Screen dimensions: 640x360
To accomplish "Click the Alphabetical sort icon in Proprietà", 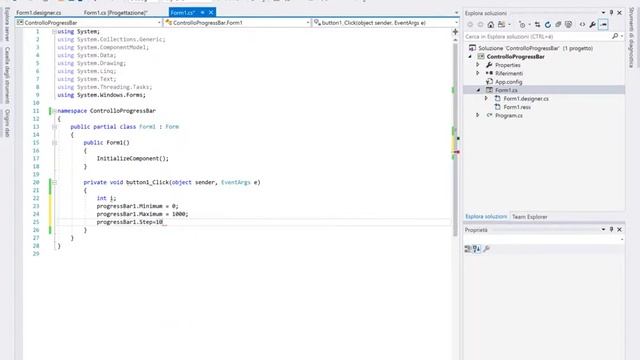I will point(476,249).
